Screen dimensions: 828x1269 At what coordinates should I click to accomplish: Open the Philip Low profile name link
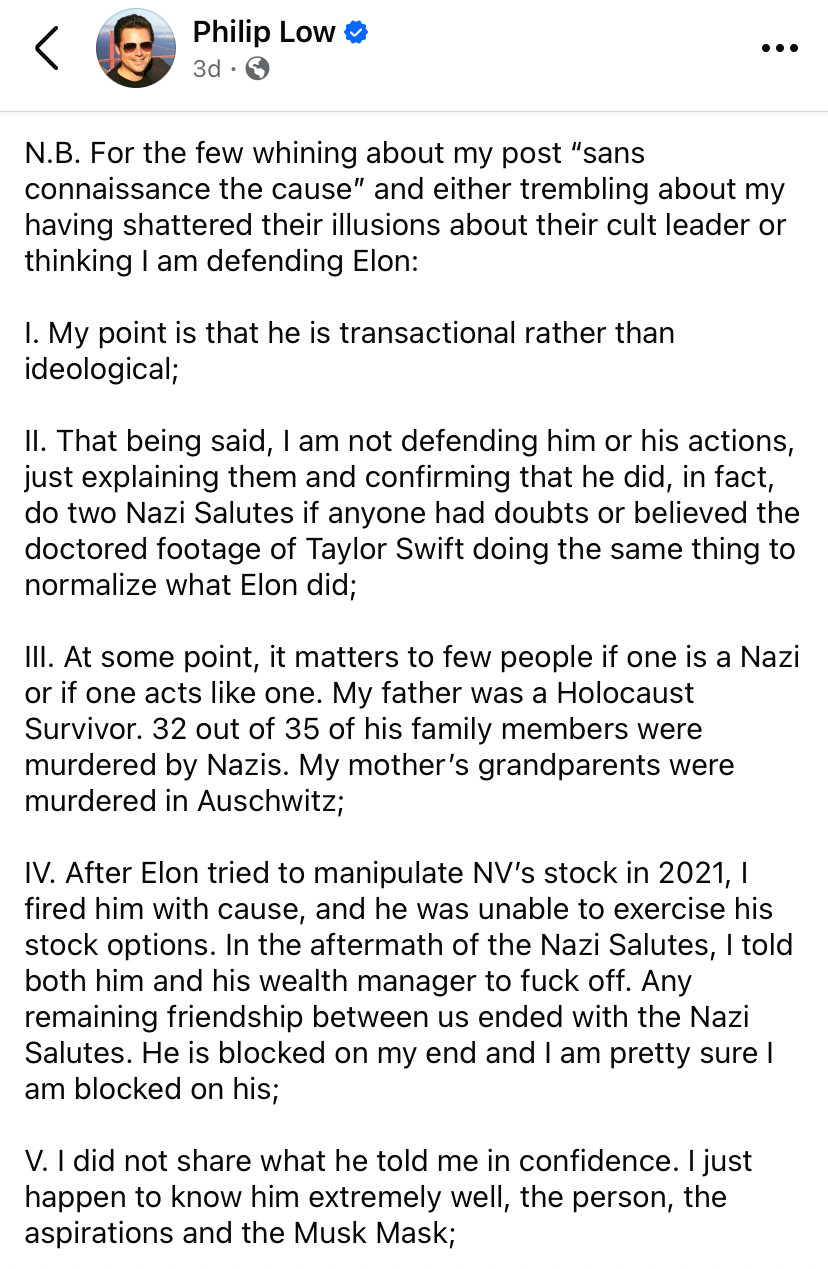point(264,32)
